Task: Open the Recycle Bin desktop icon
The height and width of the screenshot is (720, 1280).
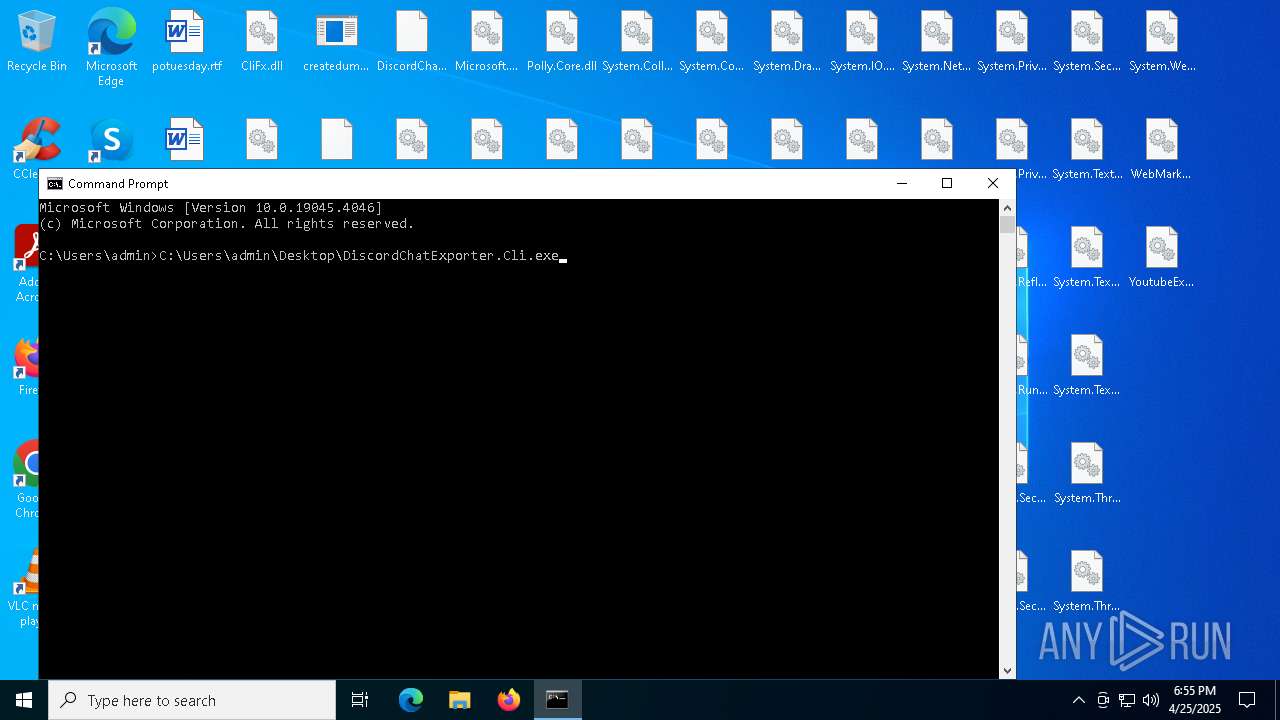Action: click(x=37, y=42)
